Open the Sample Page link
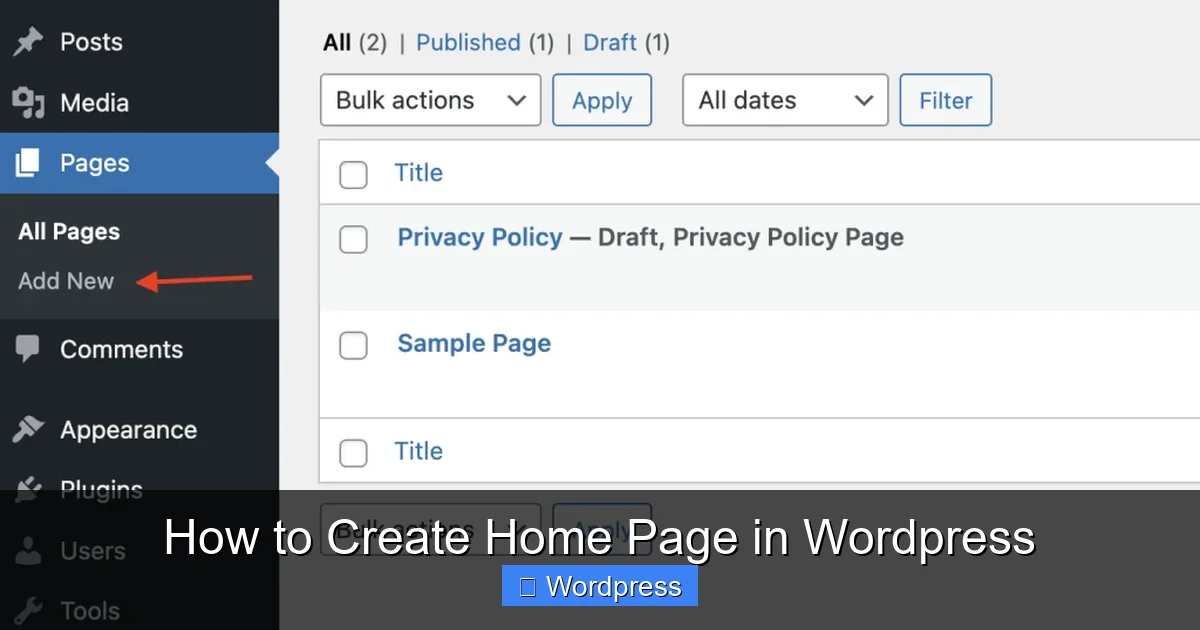The width and height of the screenshot is (1200, 630). point(474,343)
